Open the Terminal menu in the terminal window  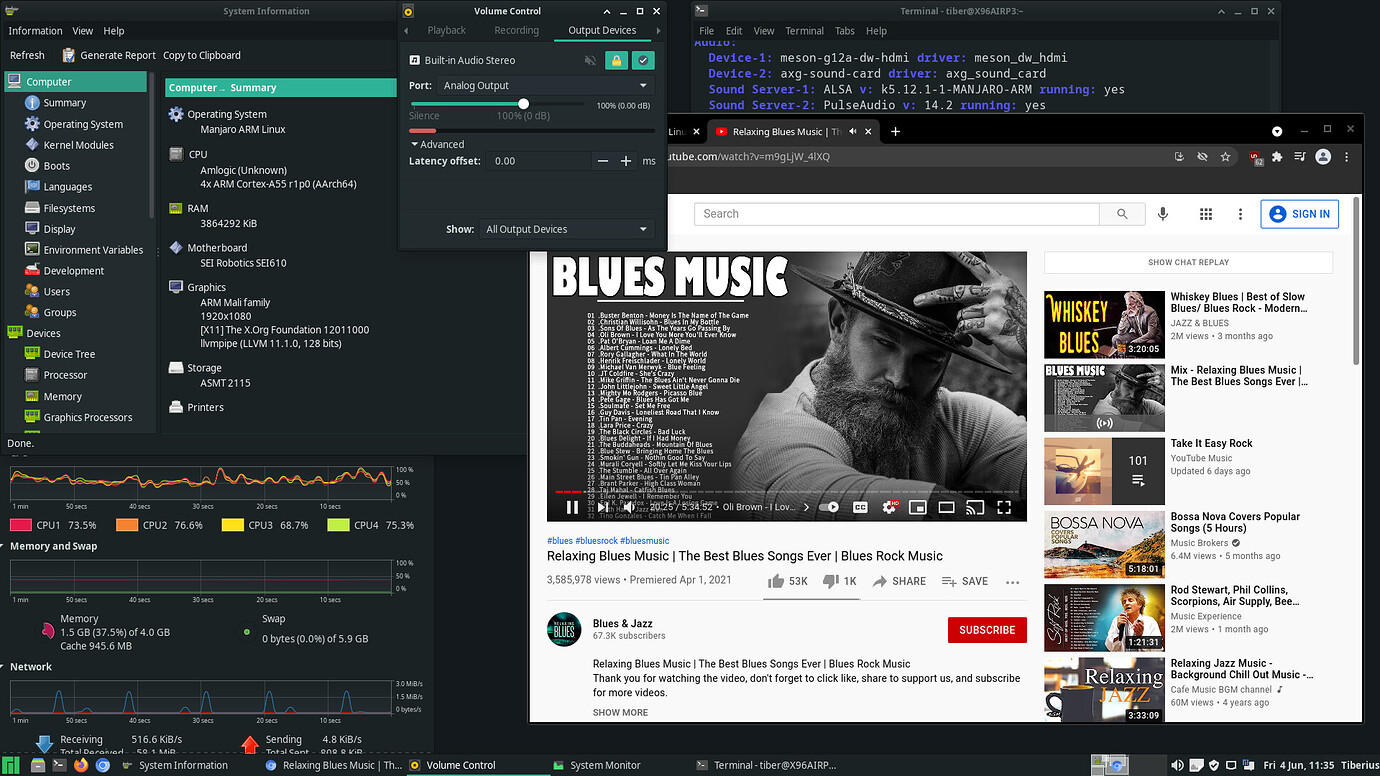coord(804,30)
